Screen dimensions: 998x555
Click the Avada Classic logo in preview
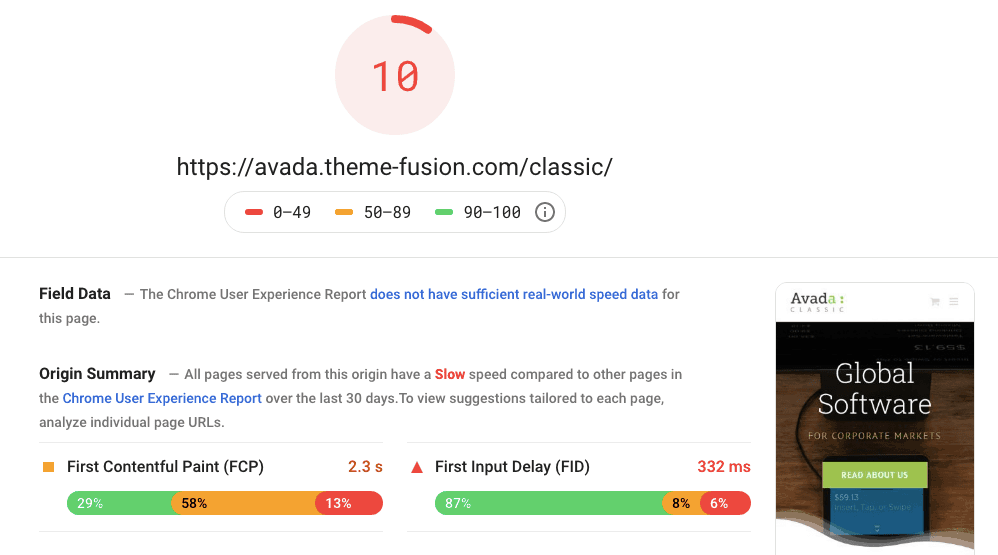pyautogui.click(x=817, y=302)
